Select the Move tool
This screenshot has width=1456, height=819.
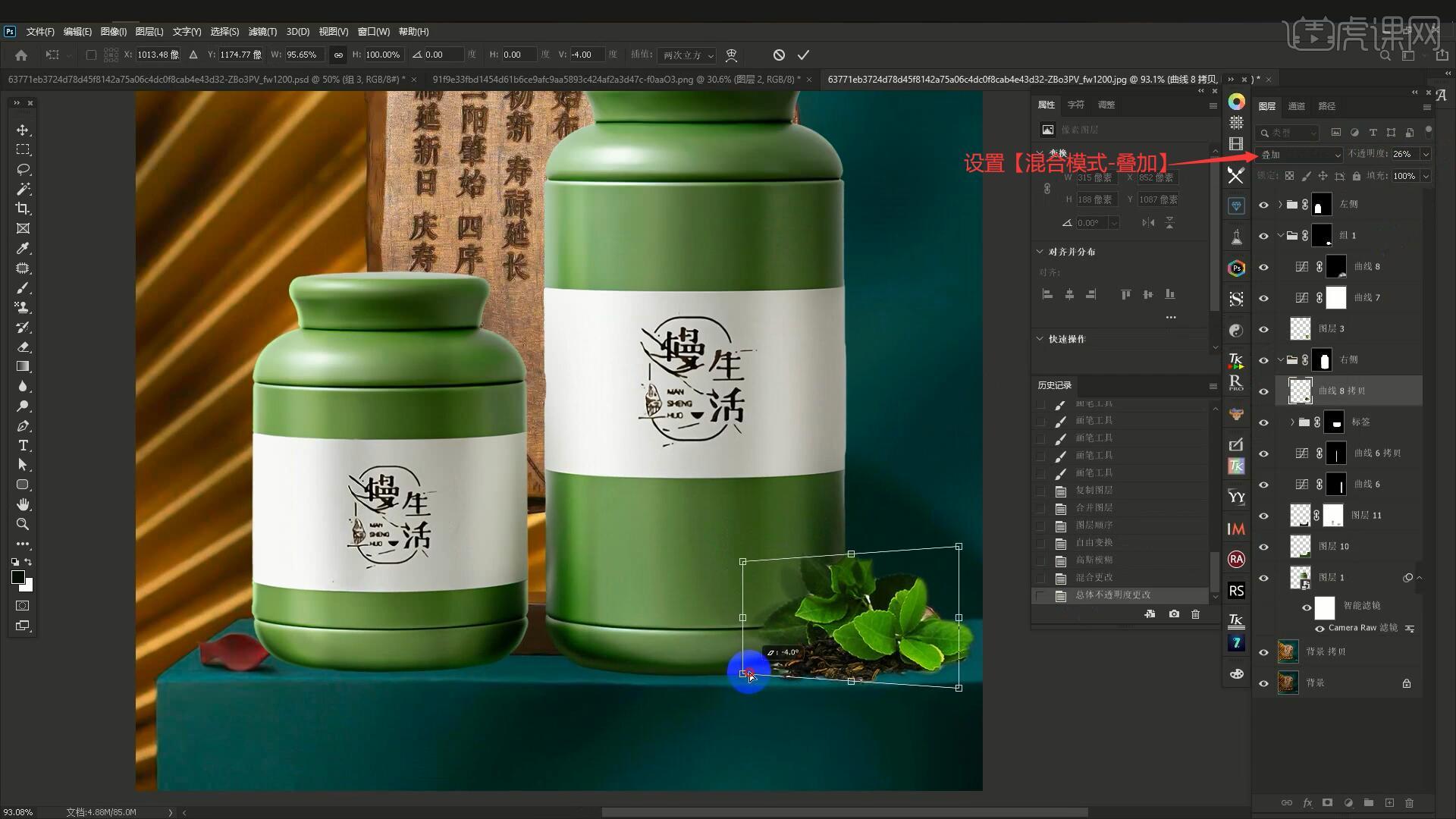tap(23, 130)
